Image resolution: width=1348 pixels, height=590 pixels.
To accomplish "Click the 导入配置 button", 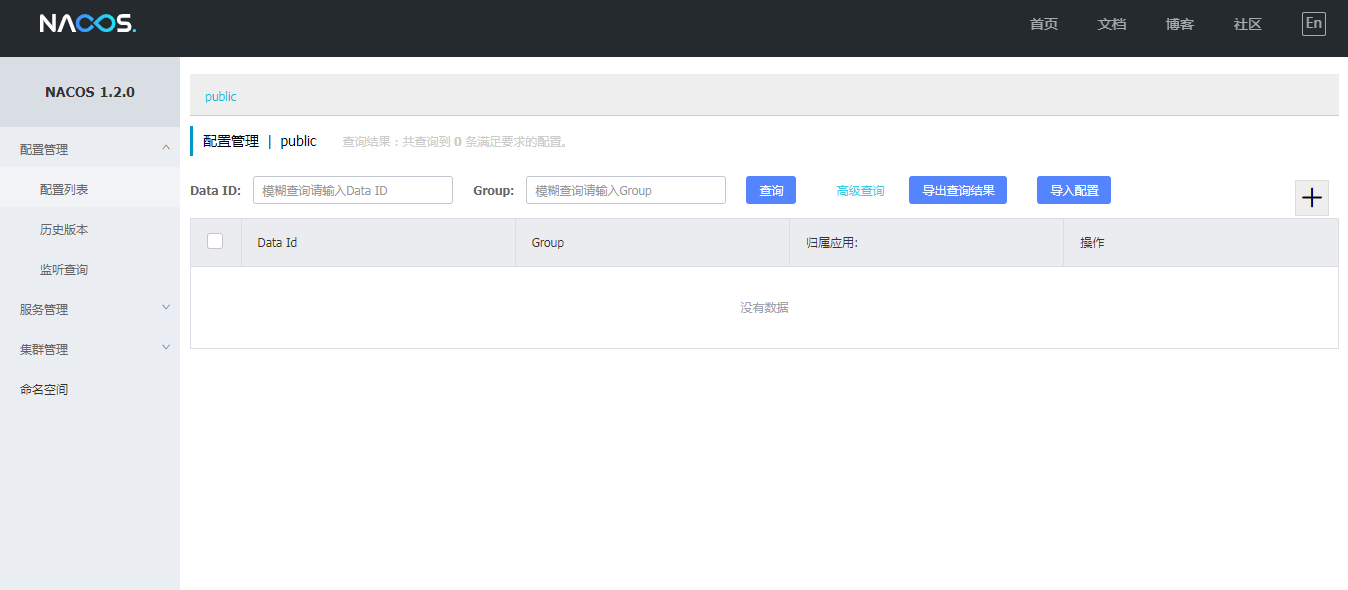I will coord(1073,190).
